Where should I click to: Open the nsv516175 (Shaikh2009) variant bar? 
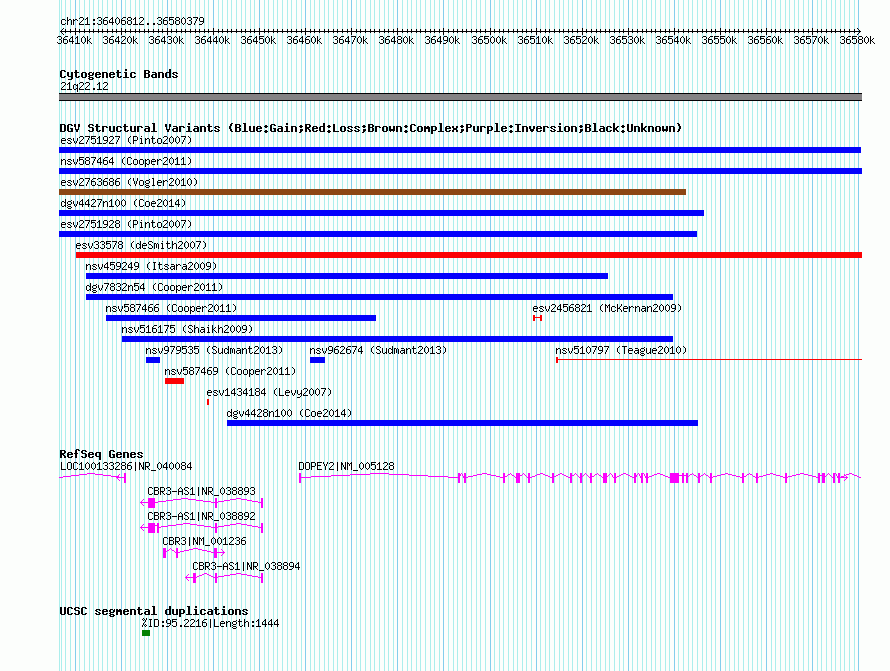(x=397, y=339)
